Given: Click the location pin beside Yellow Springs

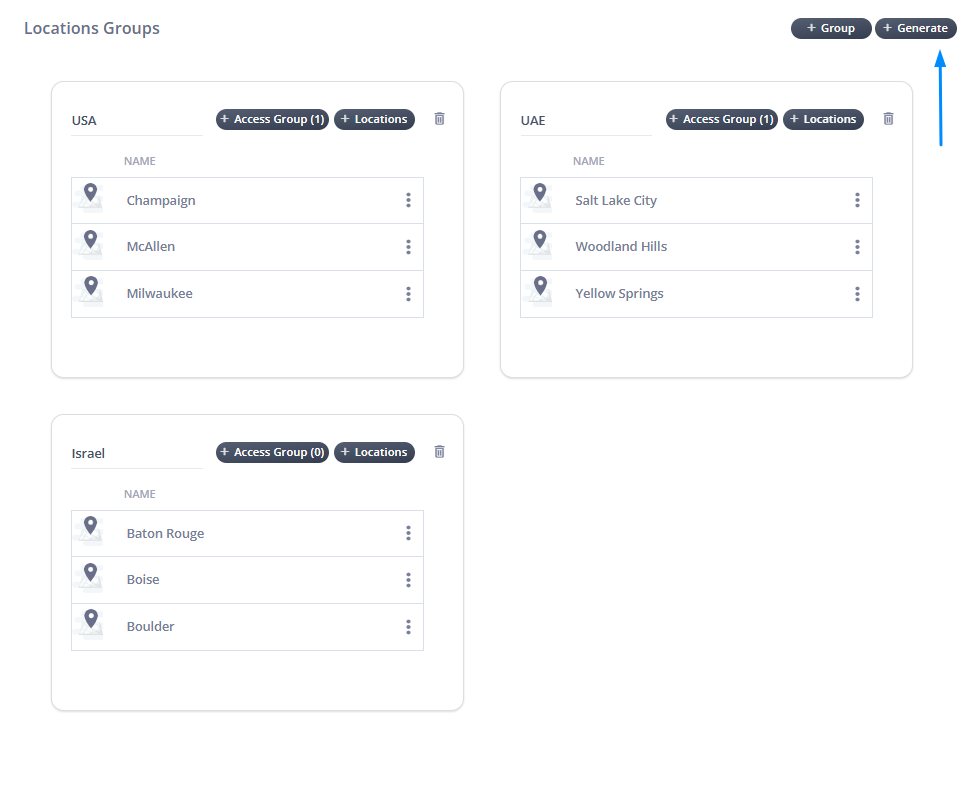Looking at the screenshot, I should point(540,287).
